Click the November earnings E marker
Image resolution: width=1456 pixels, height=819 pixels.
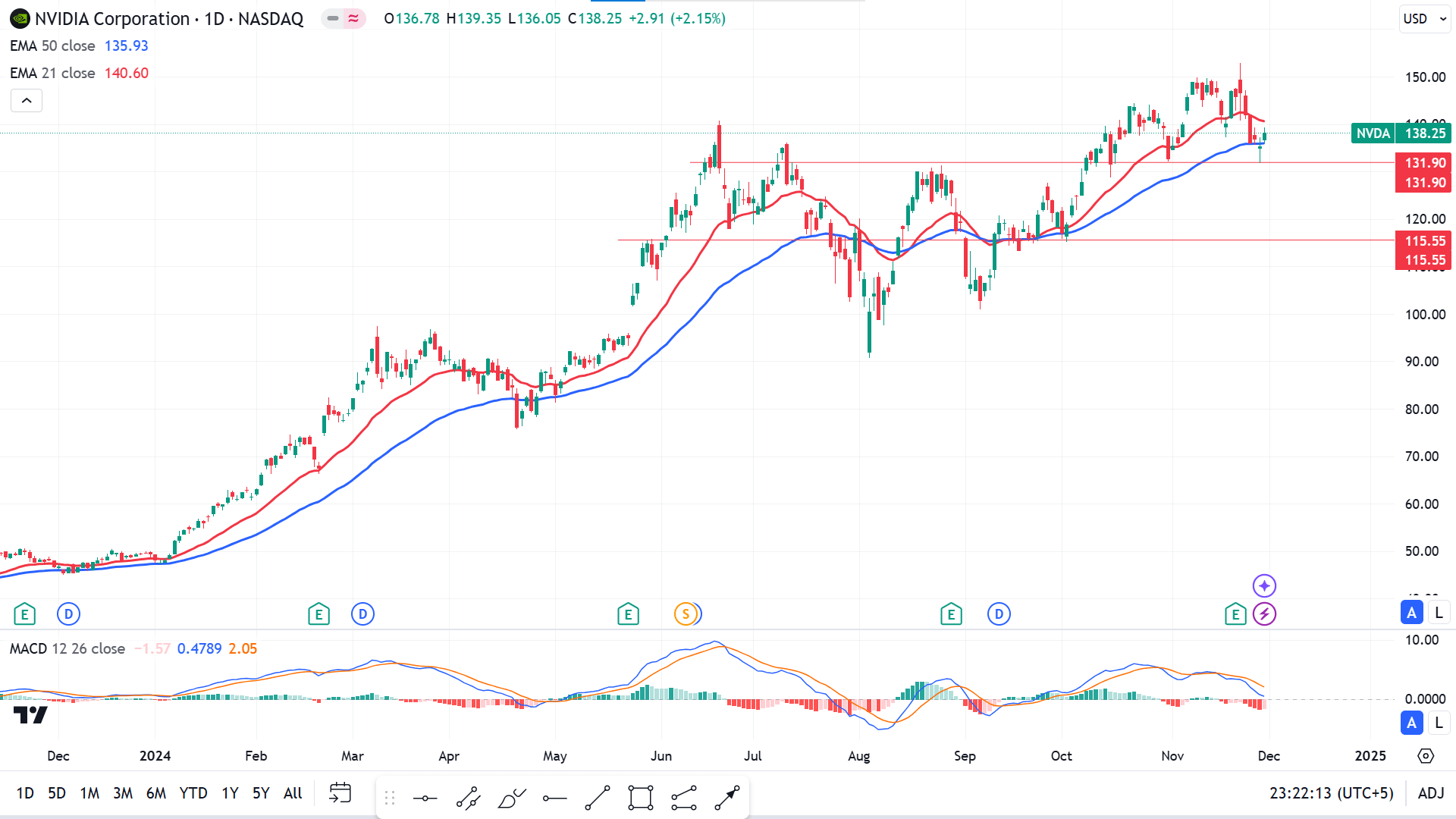pos(1235,614)
